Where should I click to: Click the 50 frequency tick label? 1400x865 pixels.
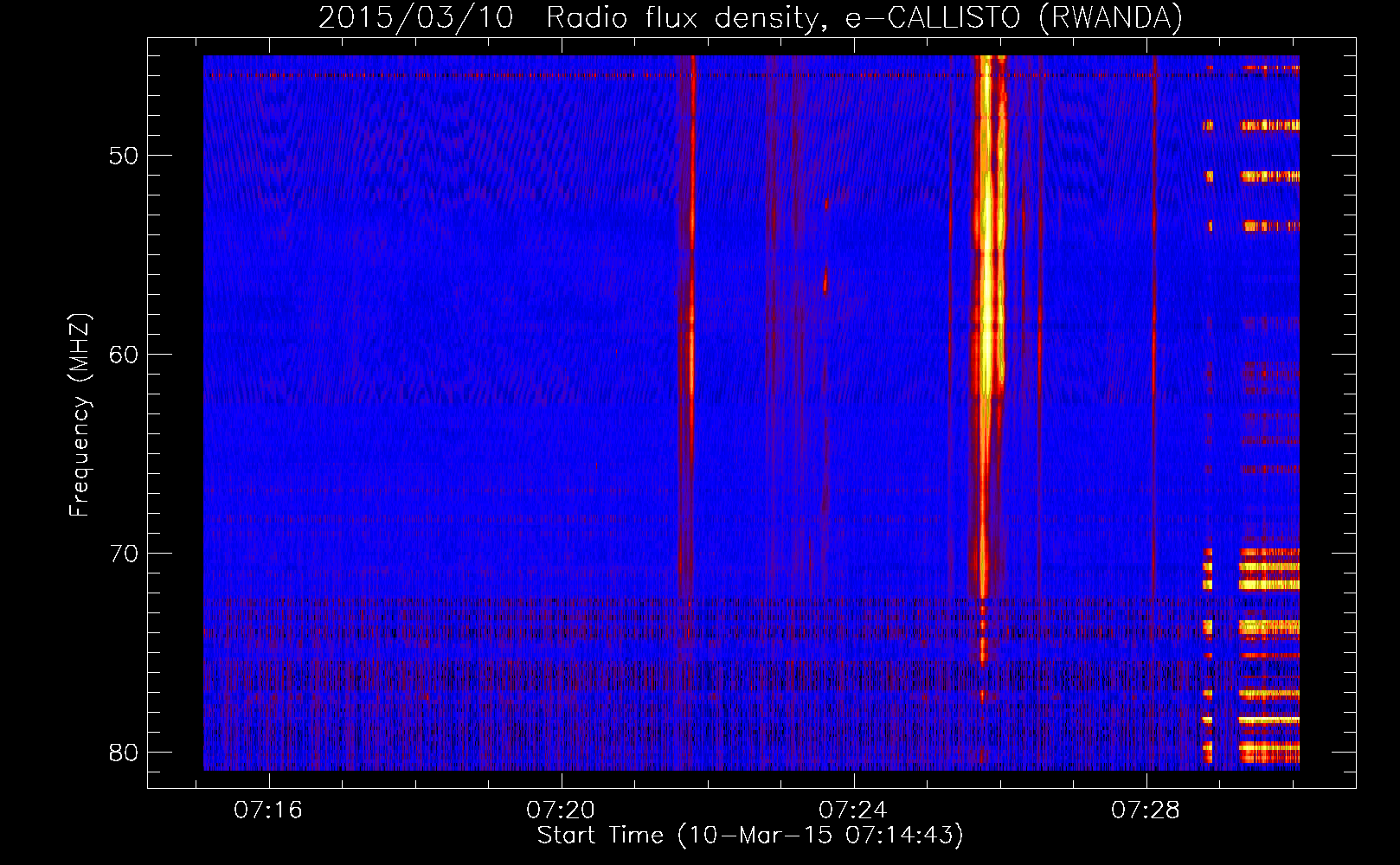coord(124,157)
